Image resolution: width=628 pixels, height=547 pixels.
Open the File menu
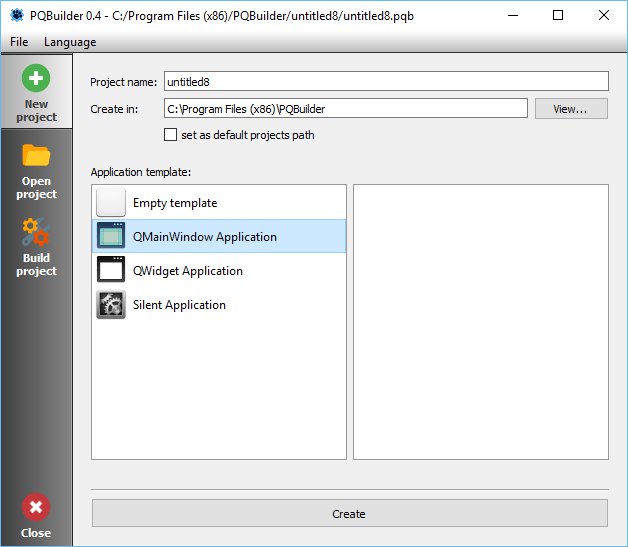click(19, 42)
